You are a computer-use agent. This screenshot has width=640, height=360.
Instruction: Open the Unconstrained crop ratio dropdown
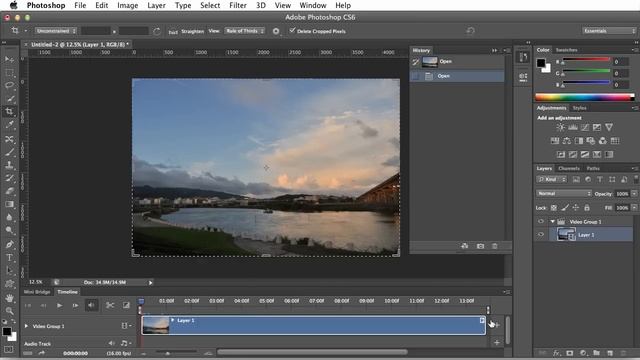pos(56,31)
